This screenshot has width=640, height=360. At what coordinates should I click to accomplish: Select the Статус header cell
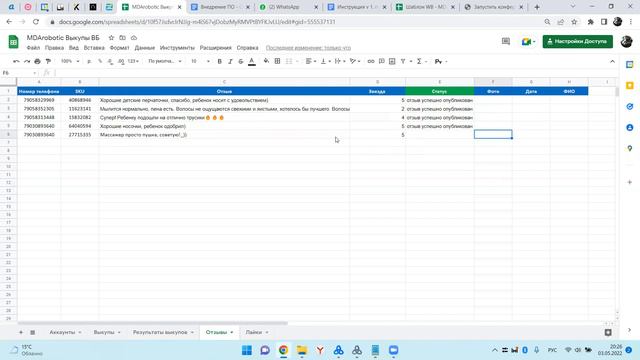pos(440,91)
